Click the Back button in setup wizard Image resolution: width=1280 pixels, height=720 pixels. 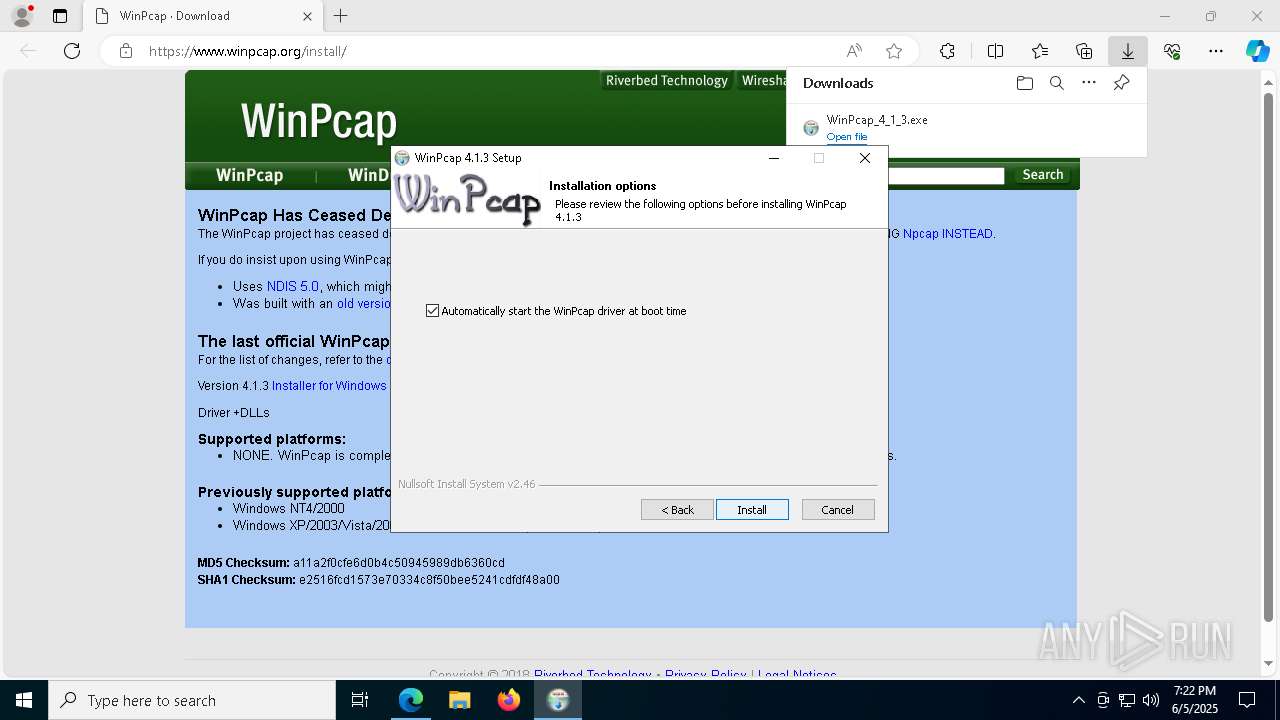coord(677,510)
